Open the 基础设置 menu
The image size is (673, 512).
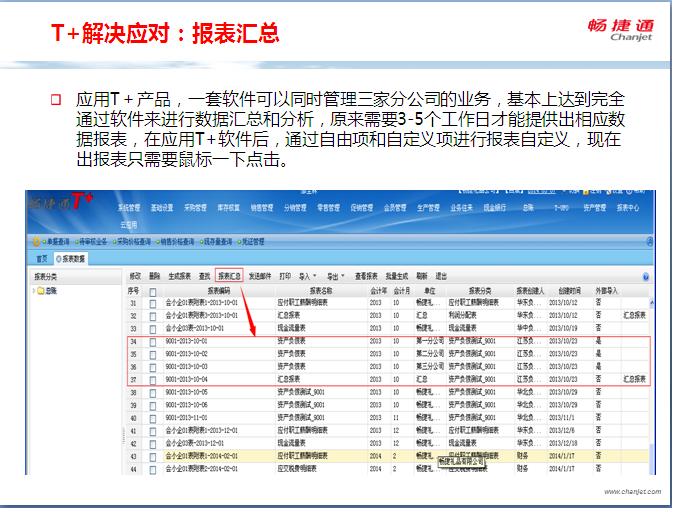162,208
